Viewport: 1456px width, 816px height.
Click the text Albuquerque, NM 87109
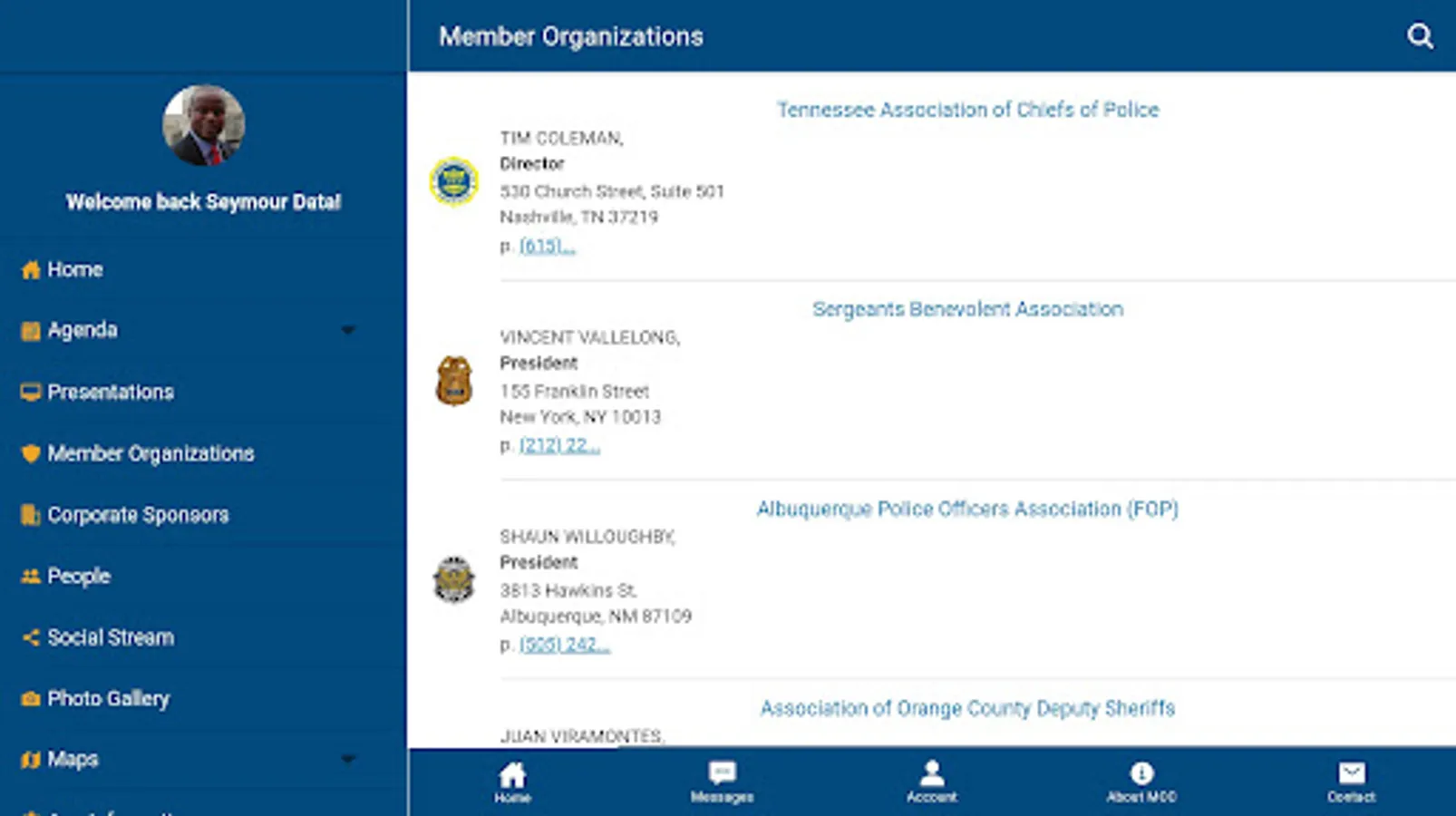pyautogui.click(x=596, y=617)
